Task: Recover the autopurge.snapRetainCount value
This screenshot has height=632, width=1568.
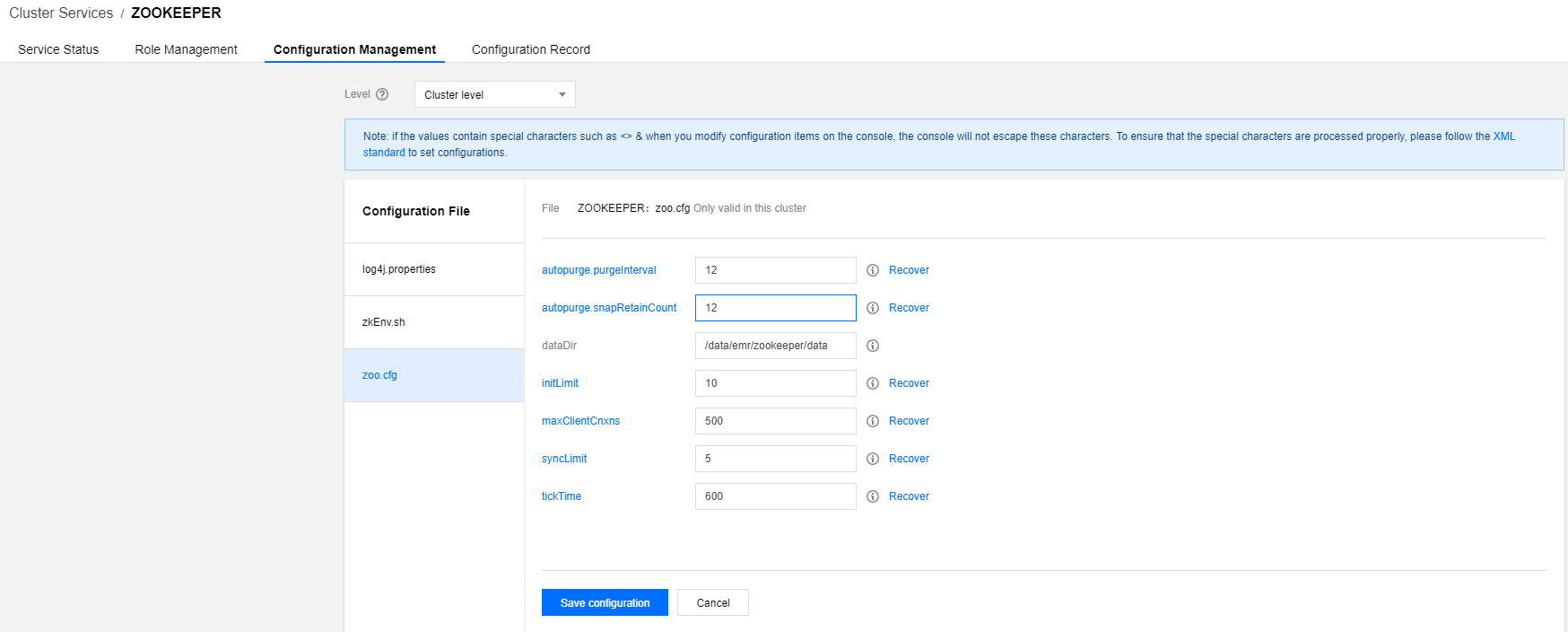Action: point(909,308)
